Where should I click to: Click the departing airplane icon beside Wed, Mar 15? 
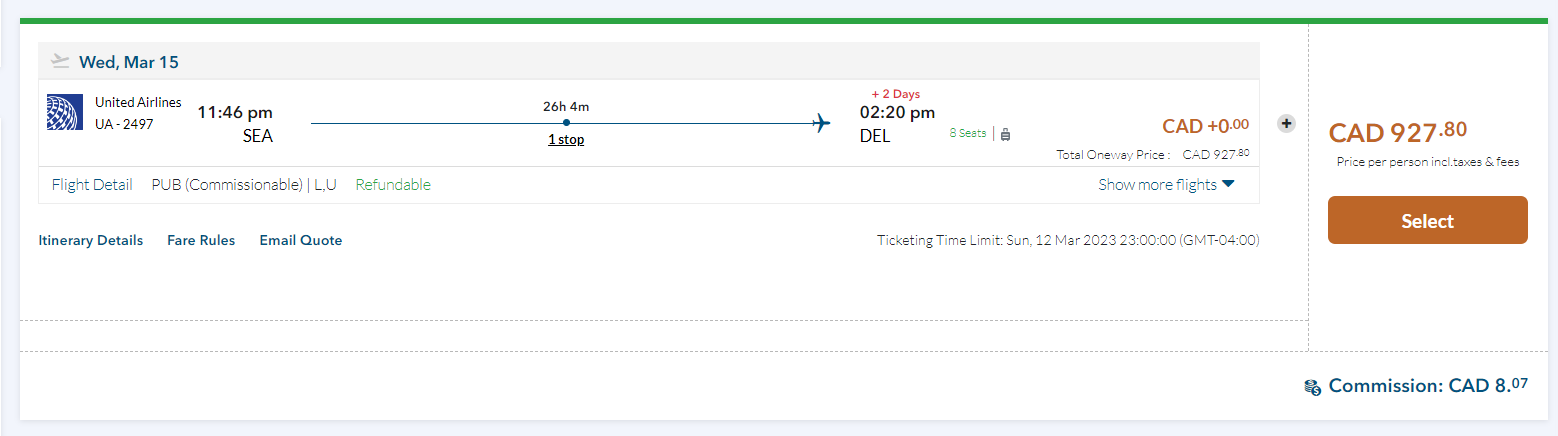pos(60,62)
